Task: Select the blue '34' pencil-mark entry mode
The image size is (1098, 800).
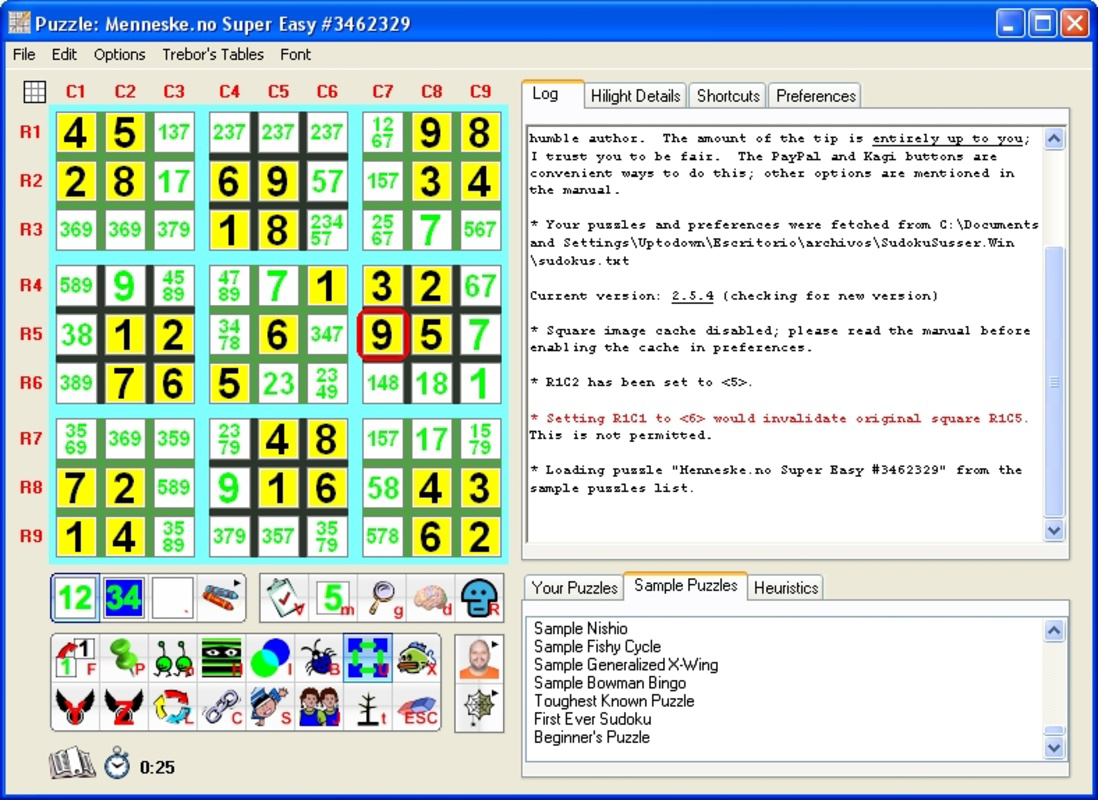Action: (x=124, y=598)
